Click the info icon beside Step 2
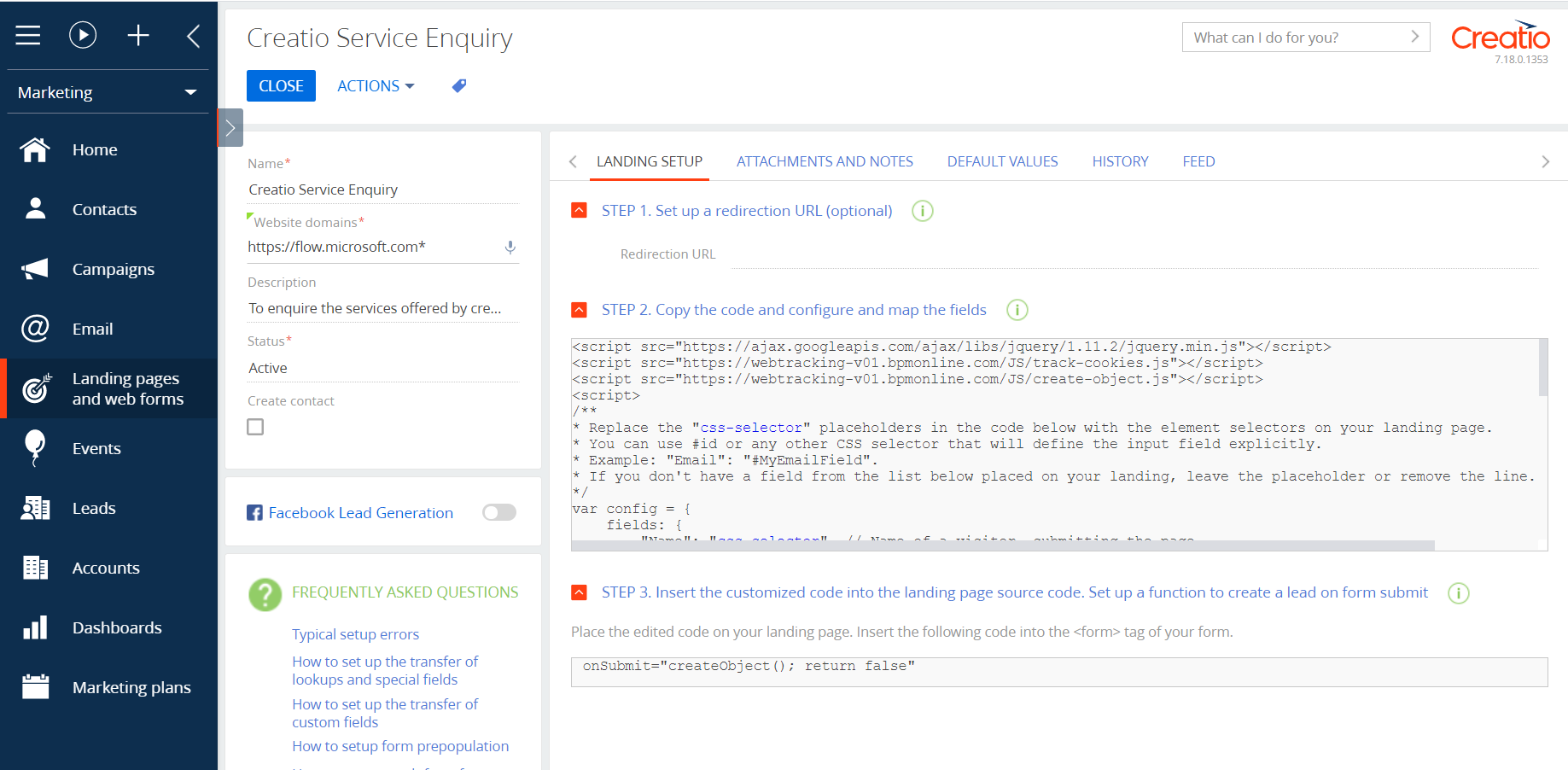Image resolution: width=1568 pixels, height=770 pixels. coord(1017,310)
